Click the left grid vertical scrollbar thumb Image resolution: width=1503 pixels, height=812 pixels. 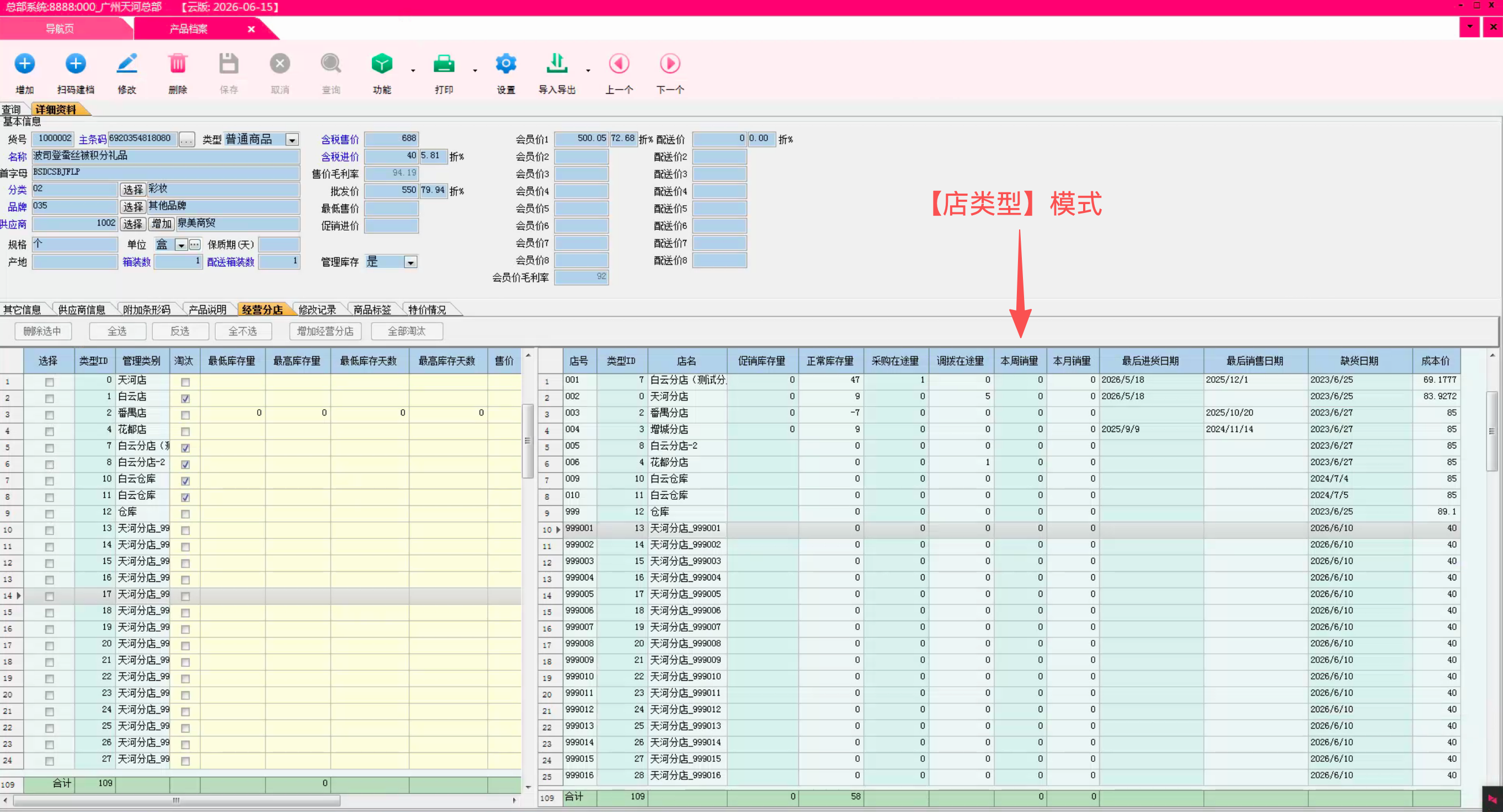(527, 440)
